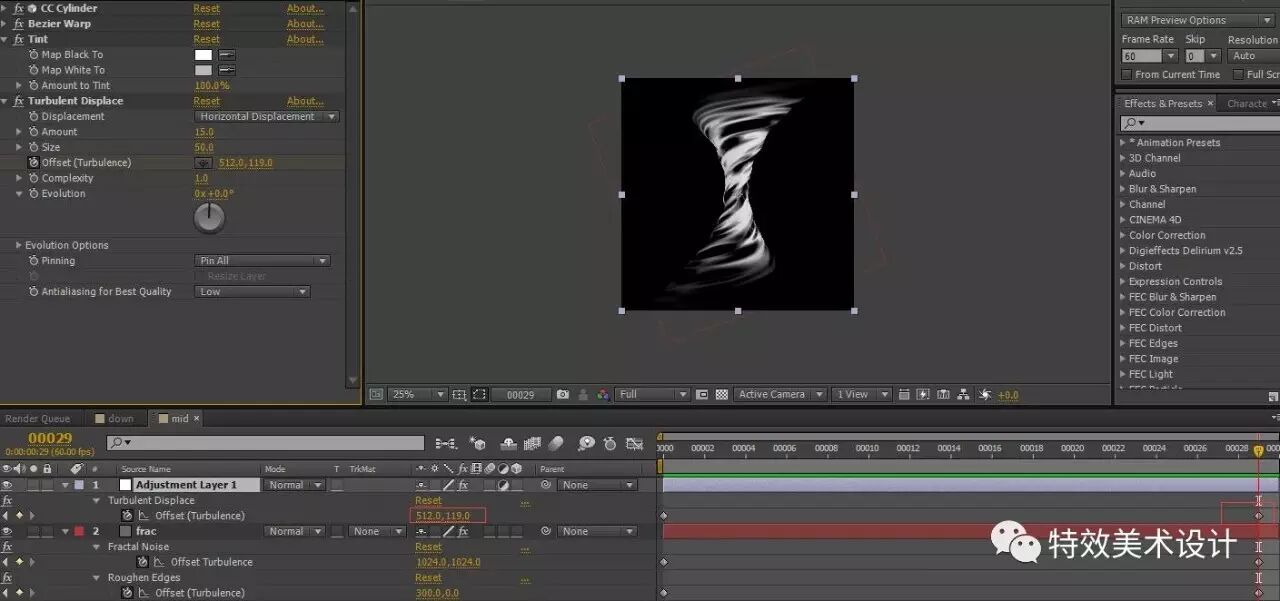Viewport: 1280px width, 601px height.
Task: Switch to the Render Queue tab
Action: pos(40,418)
